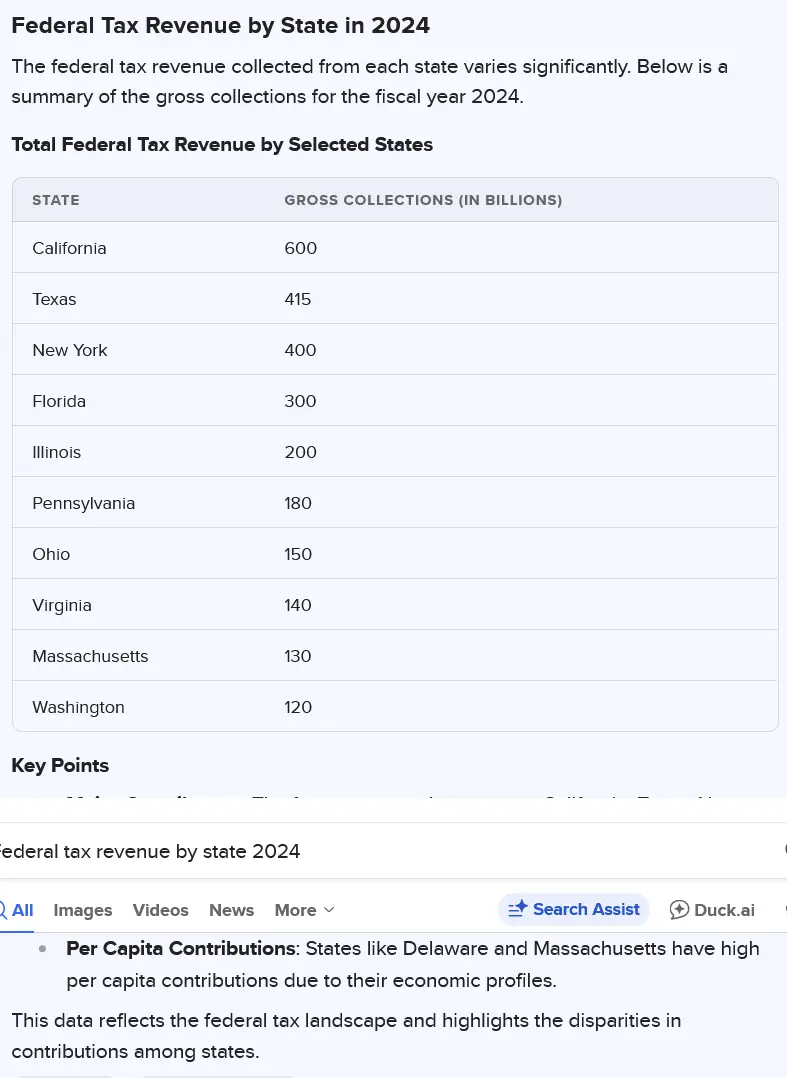Click Washington's 120 collections value
The width and height of the screenshot is (787, 1078).
point(298,707)
